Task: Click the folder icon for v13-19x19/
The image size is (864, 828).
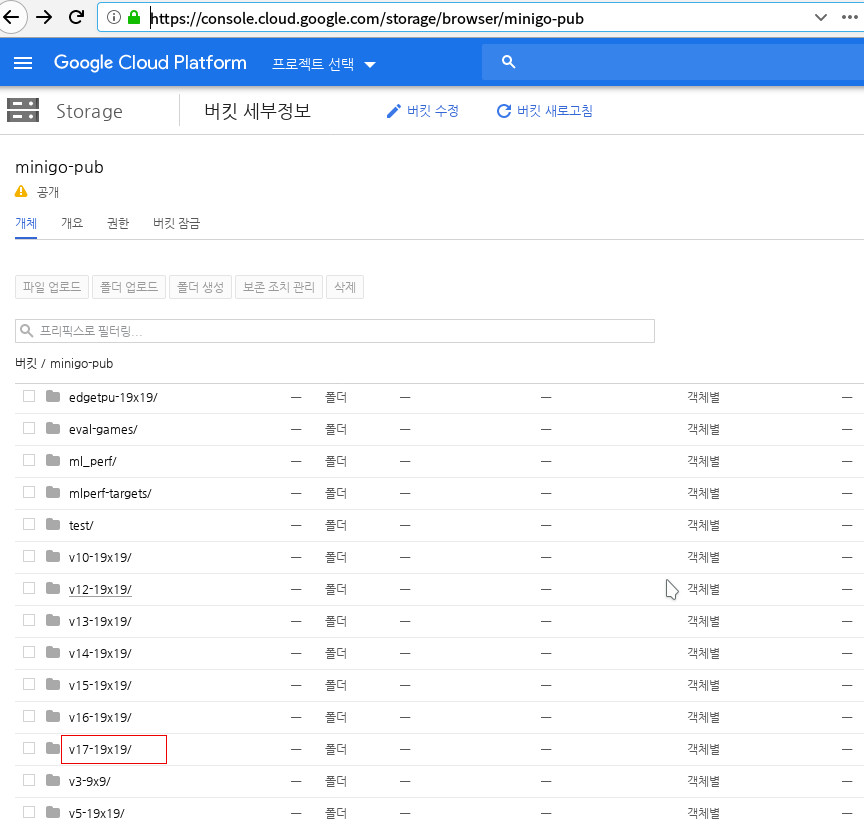Action: click(x=53, y=620)
